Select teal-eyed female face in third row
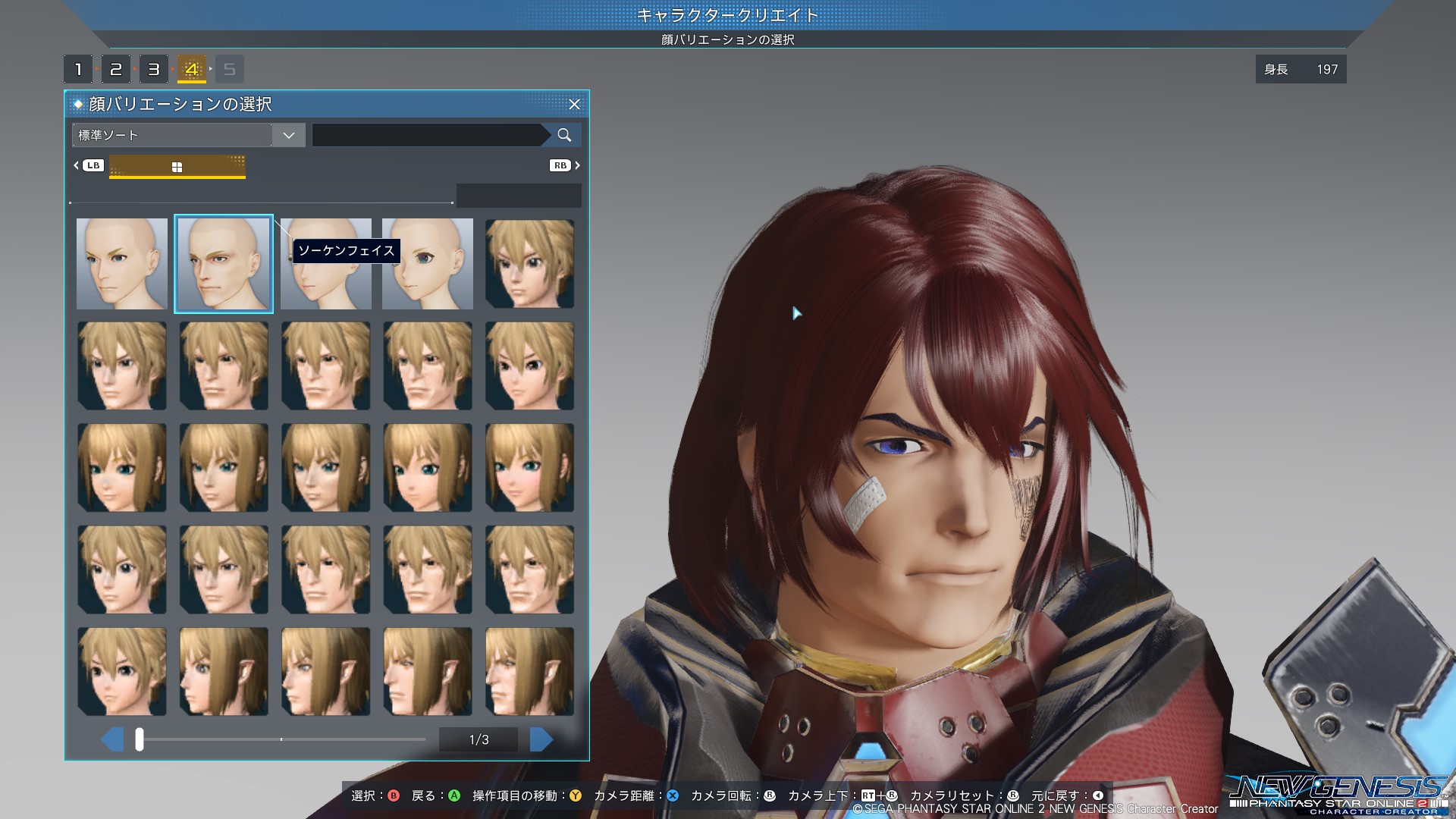The height and width of the screenshot is (819, 1456). pos(121,467)
